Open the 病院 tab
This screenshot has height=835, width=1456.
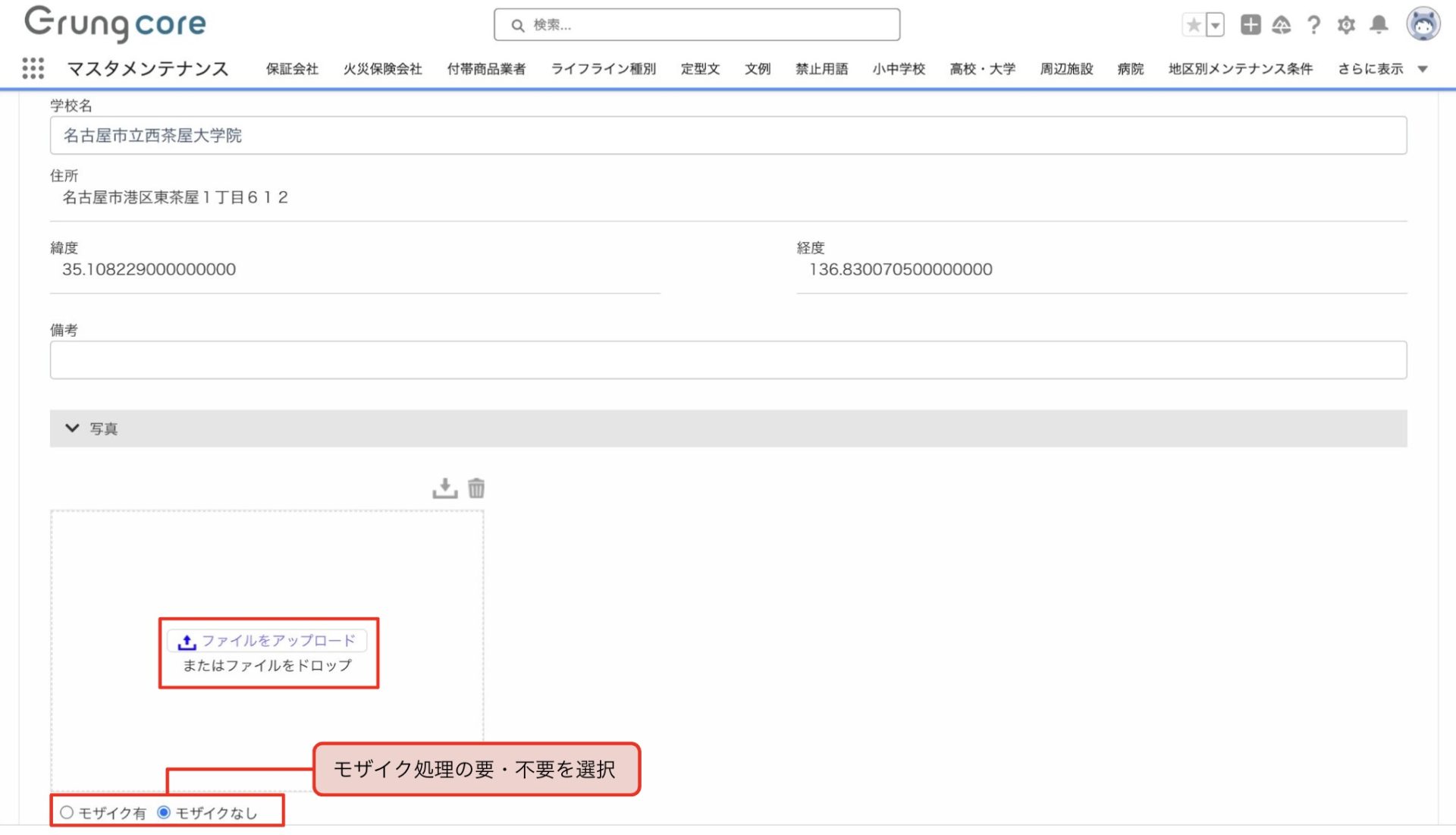[1130, 69]
